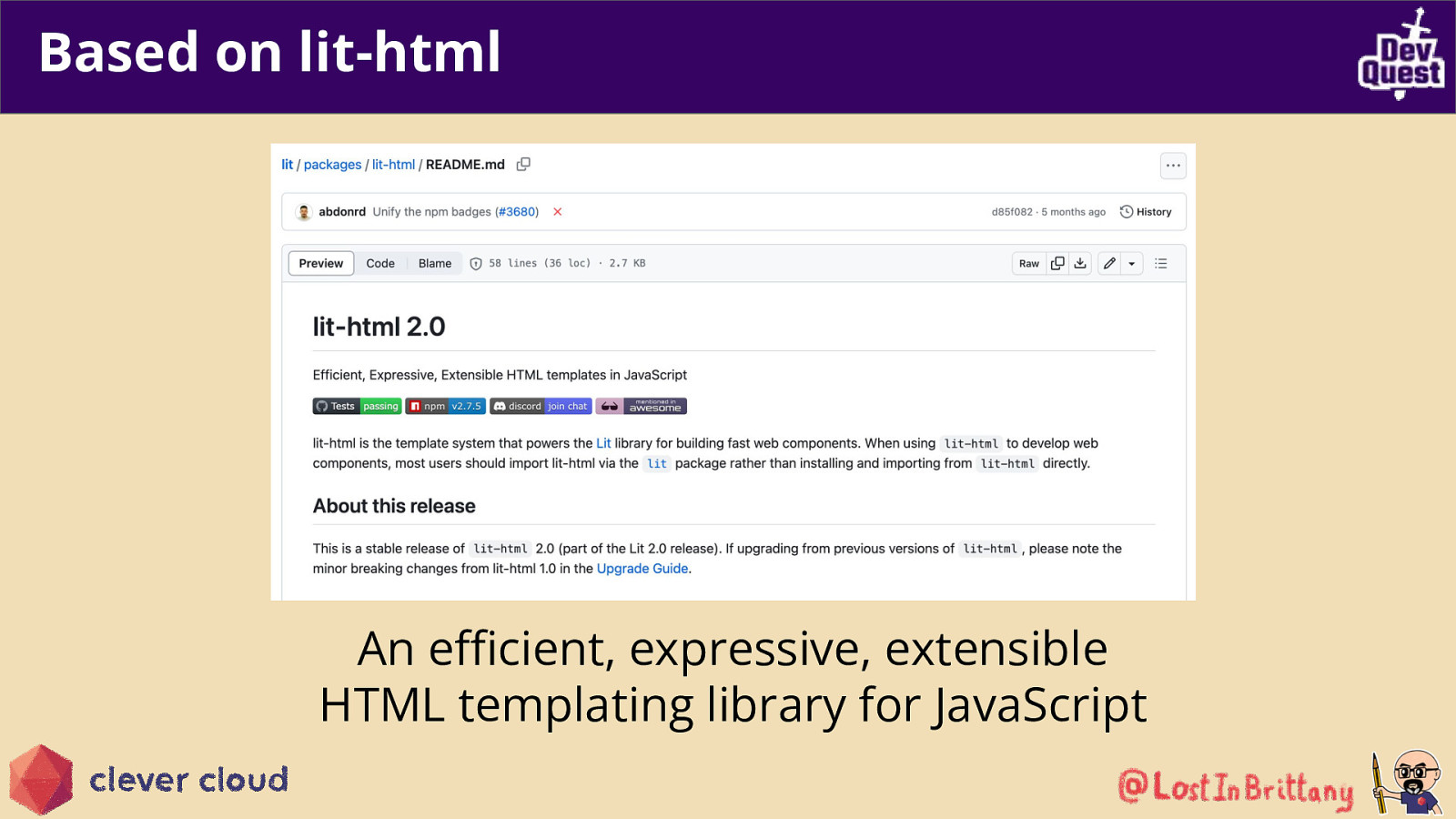This screenshot has width=1456, height=819.
Task: Edit the file with the pencil icon
Action: (1109, 264)
